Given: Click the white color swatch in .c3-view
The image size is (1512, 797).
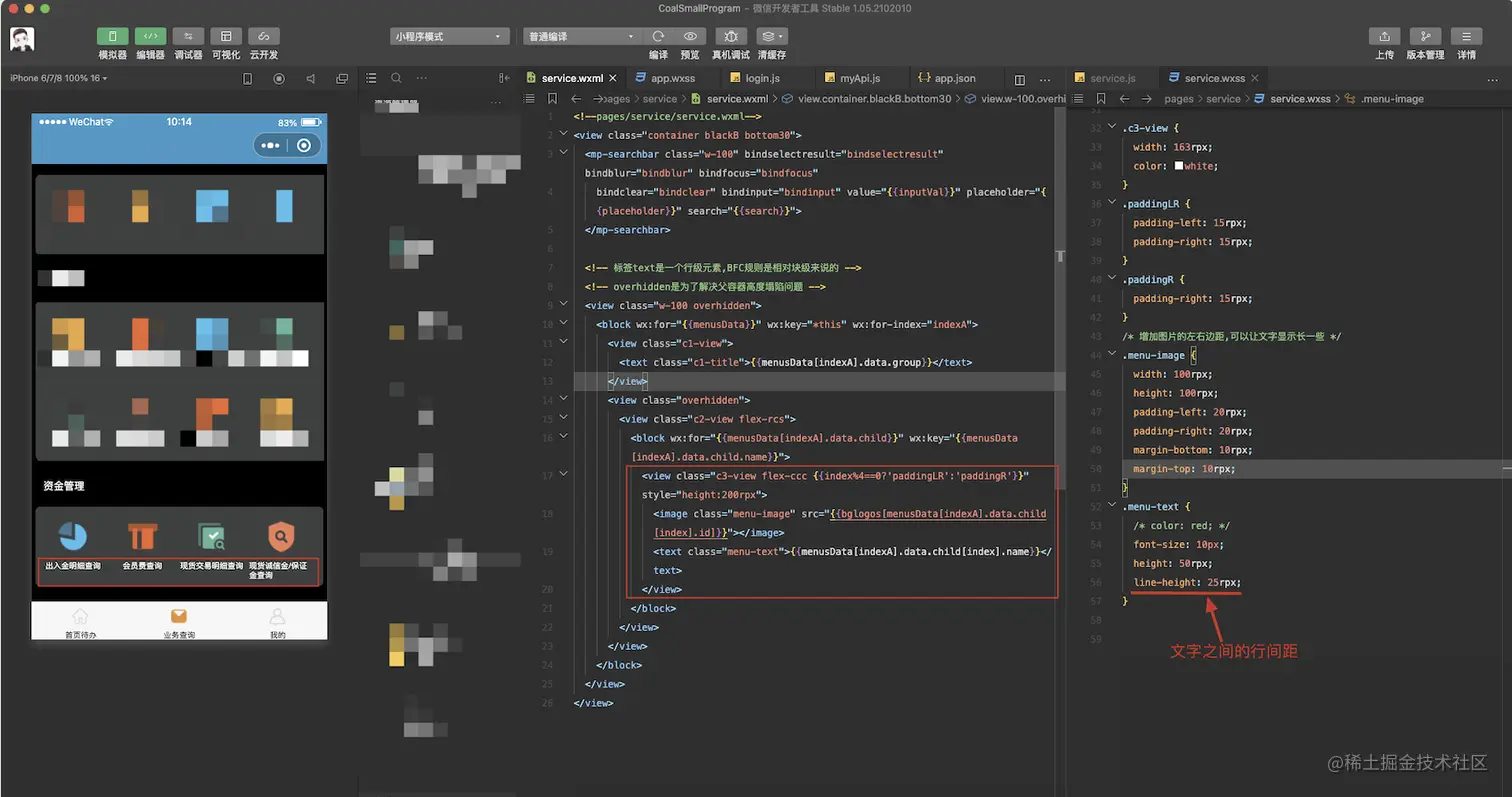Looking at the screenshot, I should (x=1179, y=166).
